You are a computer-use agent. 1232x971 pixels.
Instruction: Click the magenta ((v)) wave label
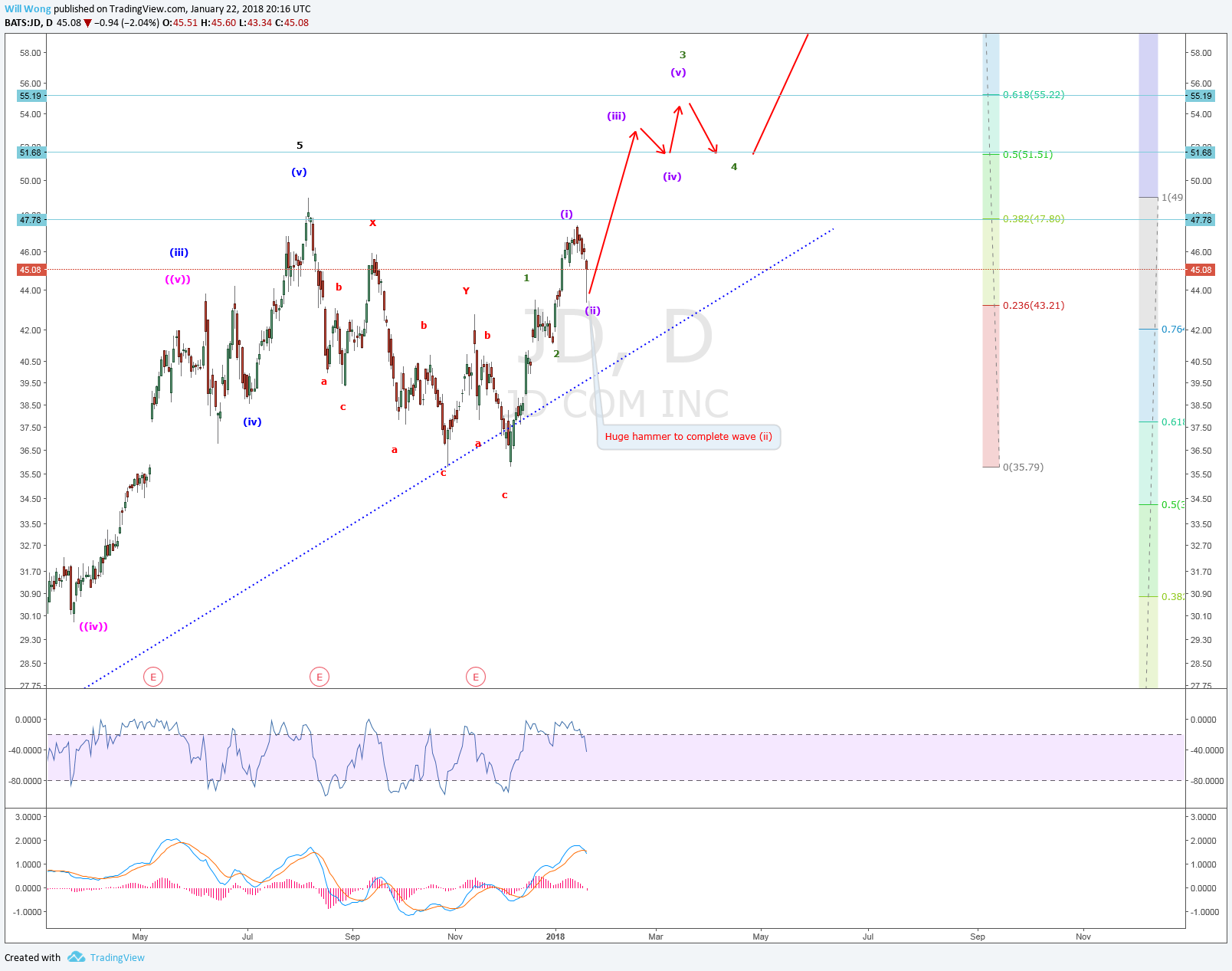[177, 280]
